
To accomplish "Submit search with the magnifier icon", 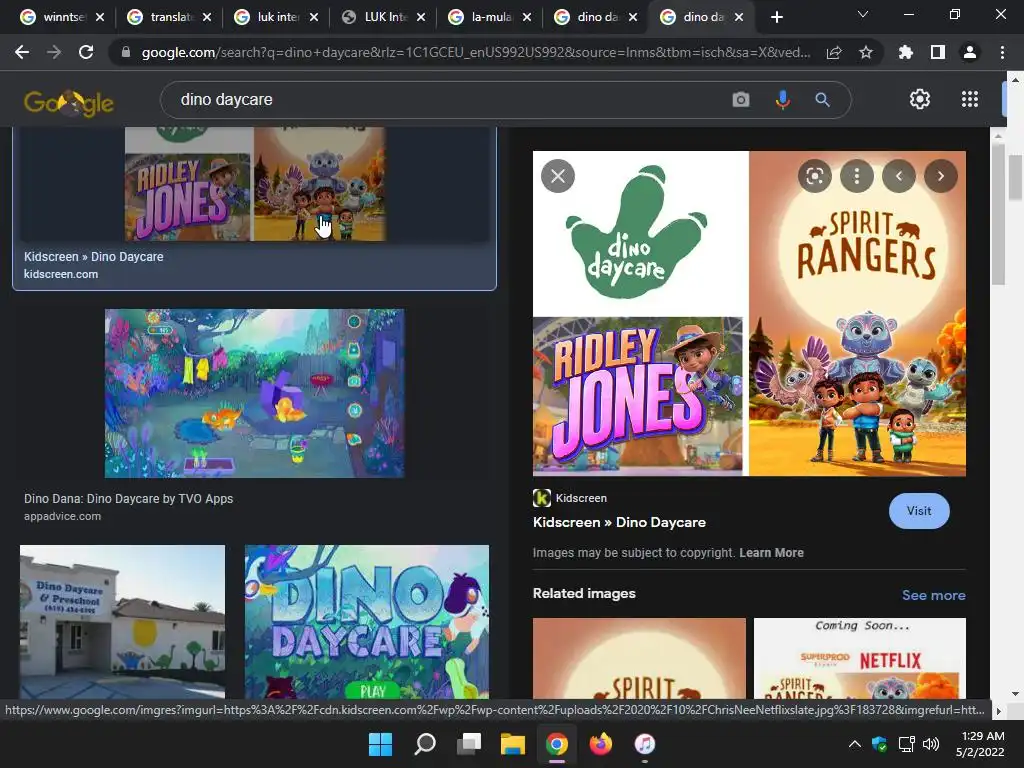I will coord(822,100).
